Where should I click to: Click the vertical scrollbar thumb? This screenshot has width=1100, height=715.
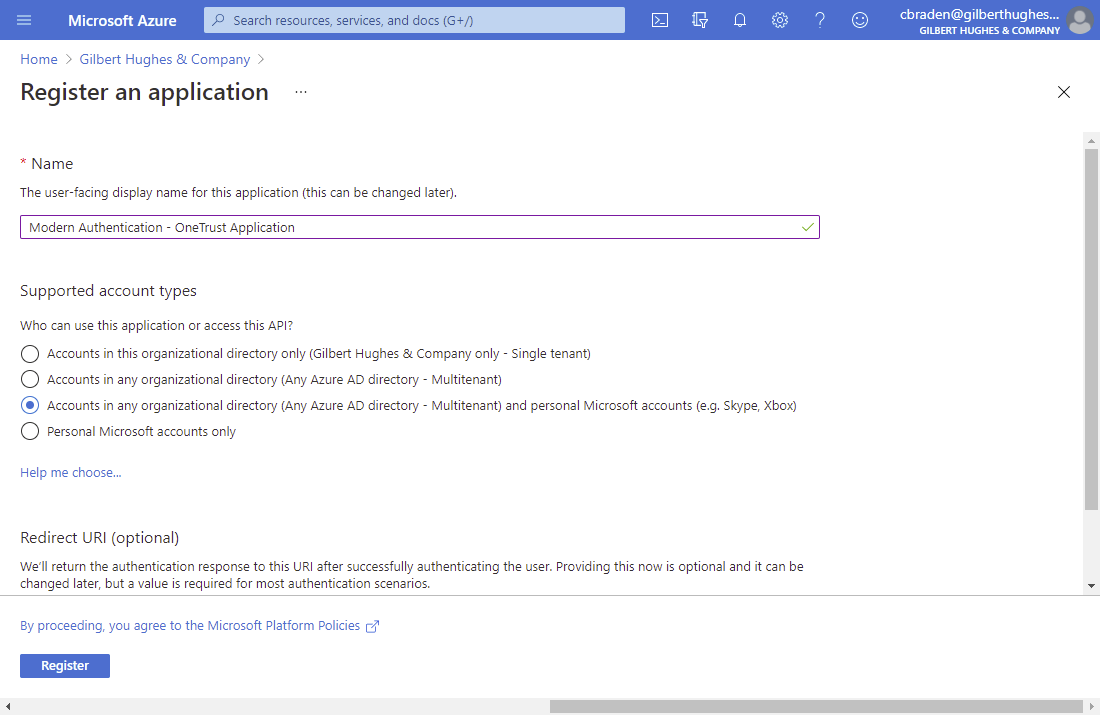[1091, 330]
